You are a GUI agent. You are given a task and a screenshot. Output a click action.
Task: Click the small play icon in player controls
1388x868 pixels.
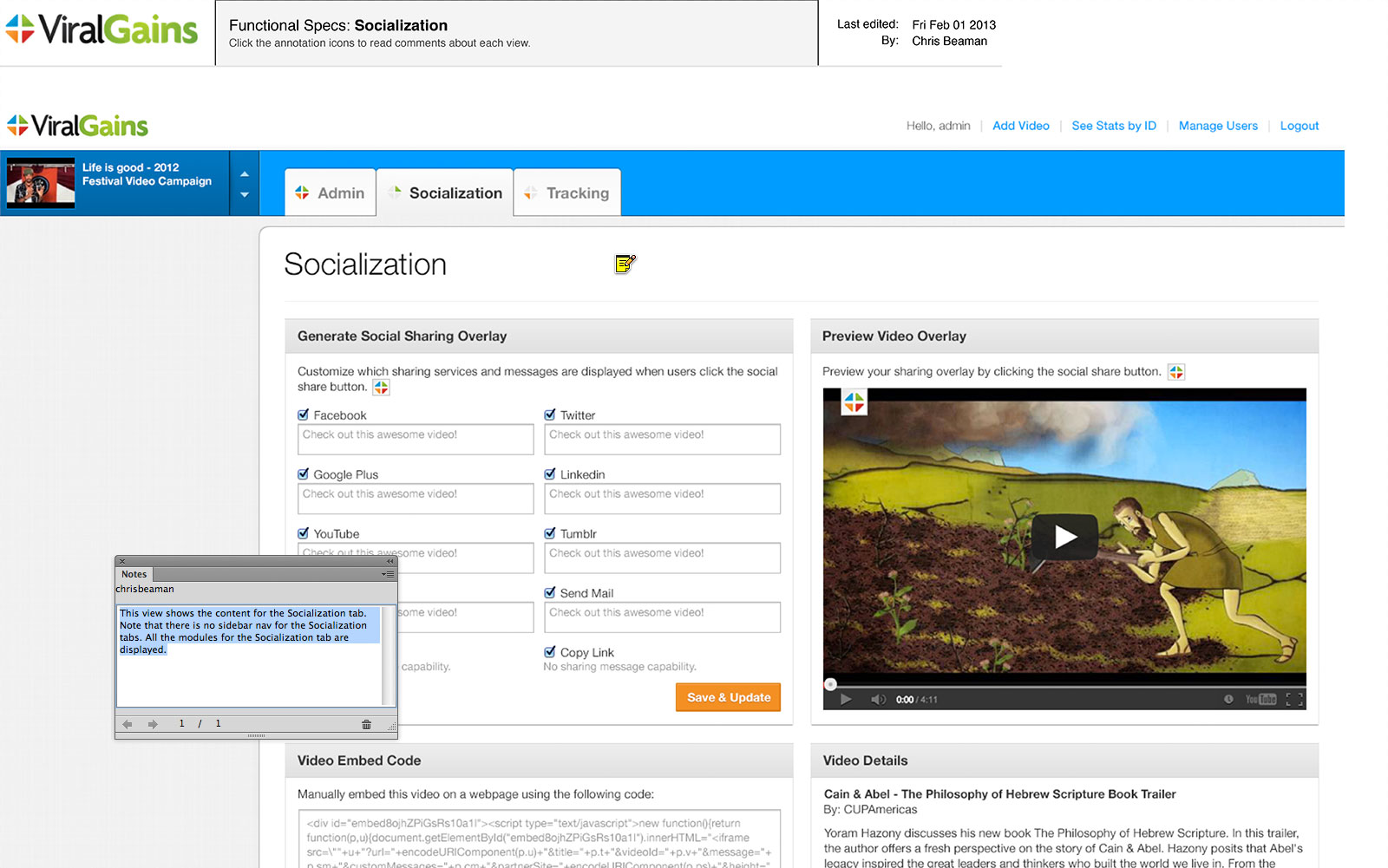point(846,700)
